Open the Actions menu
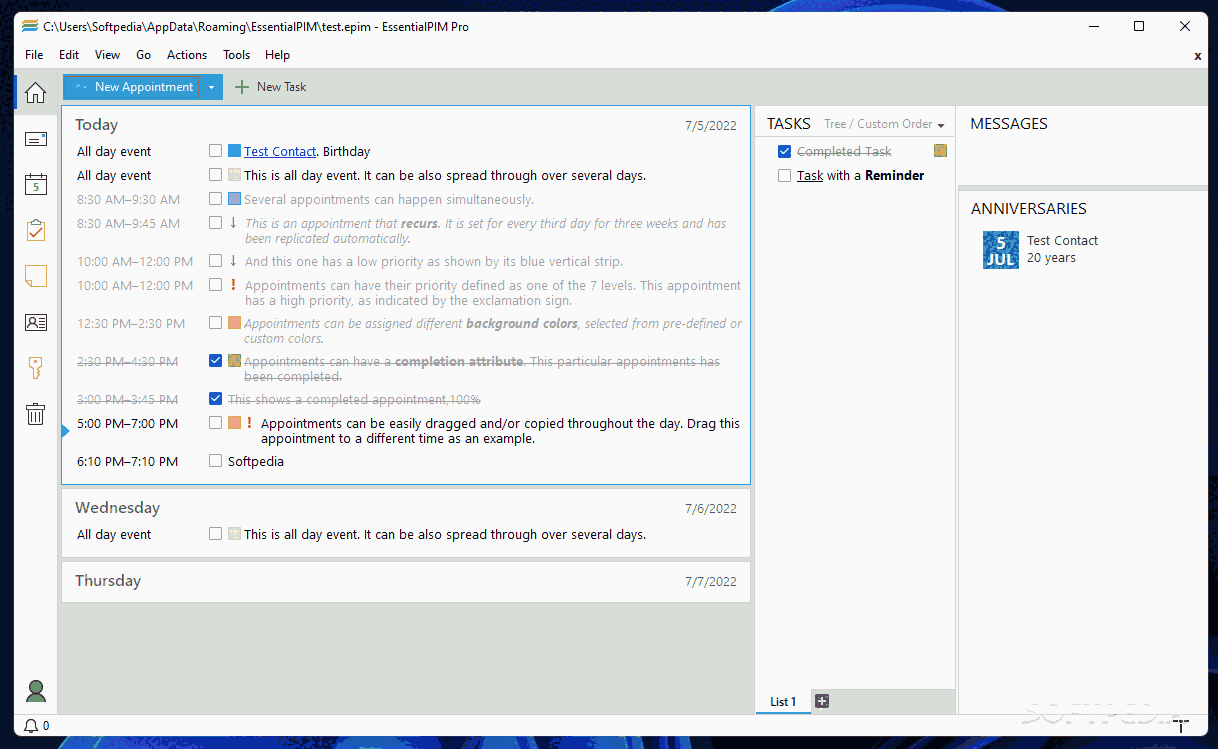The width and height of the screenshot is (1218, 749). pyautogui.click(x=186, y=55)
